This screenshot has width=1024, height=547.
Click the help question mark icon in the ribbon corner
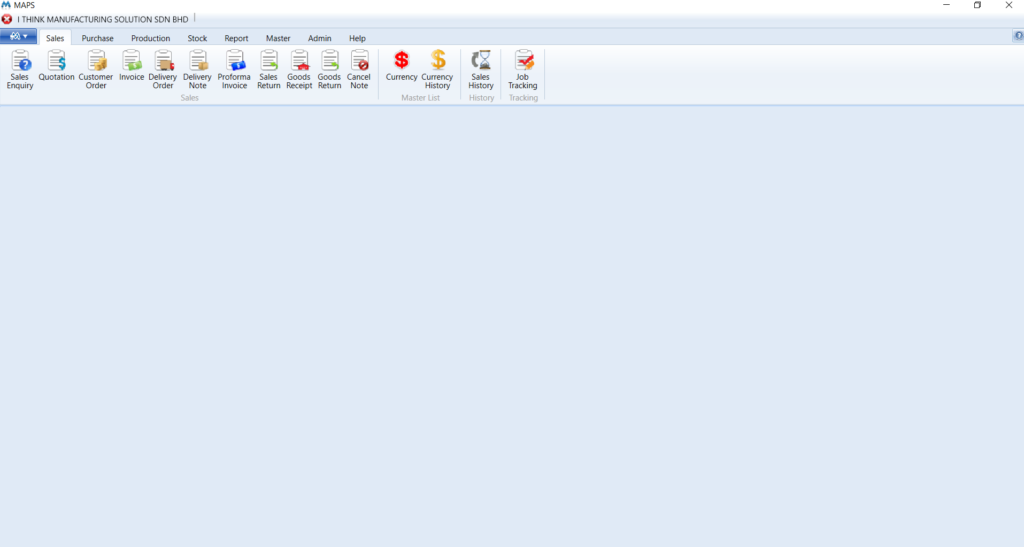(x=1018, y=36)
